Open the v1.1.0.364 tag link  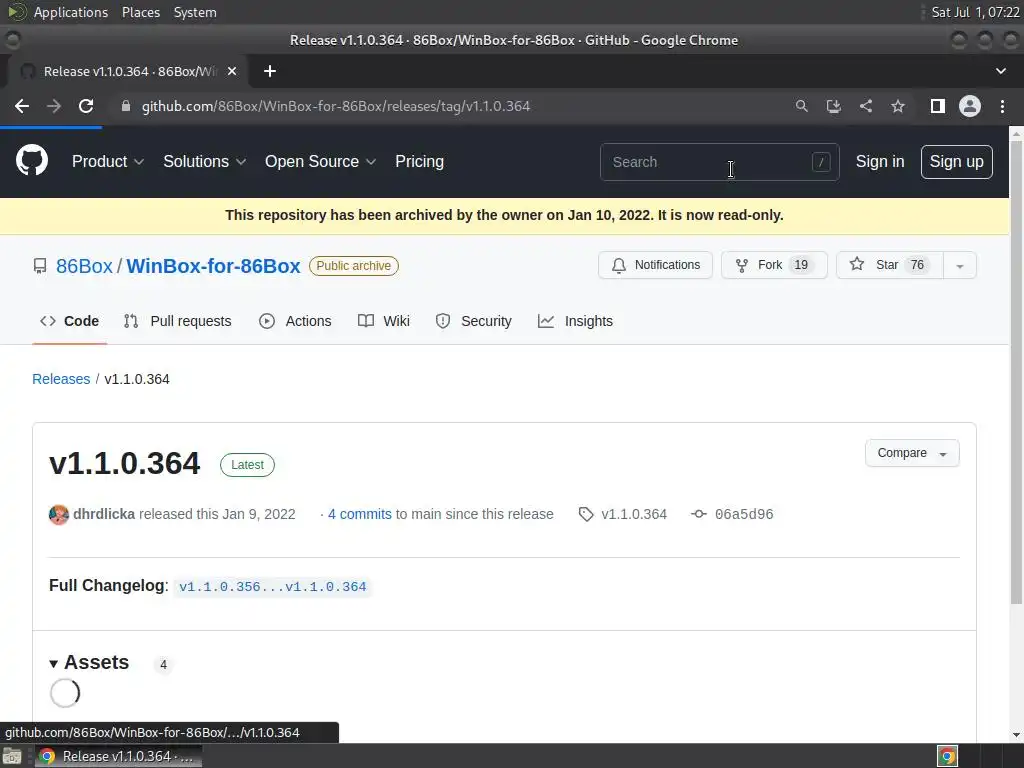click(634, 515)
